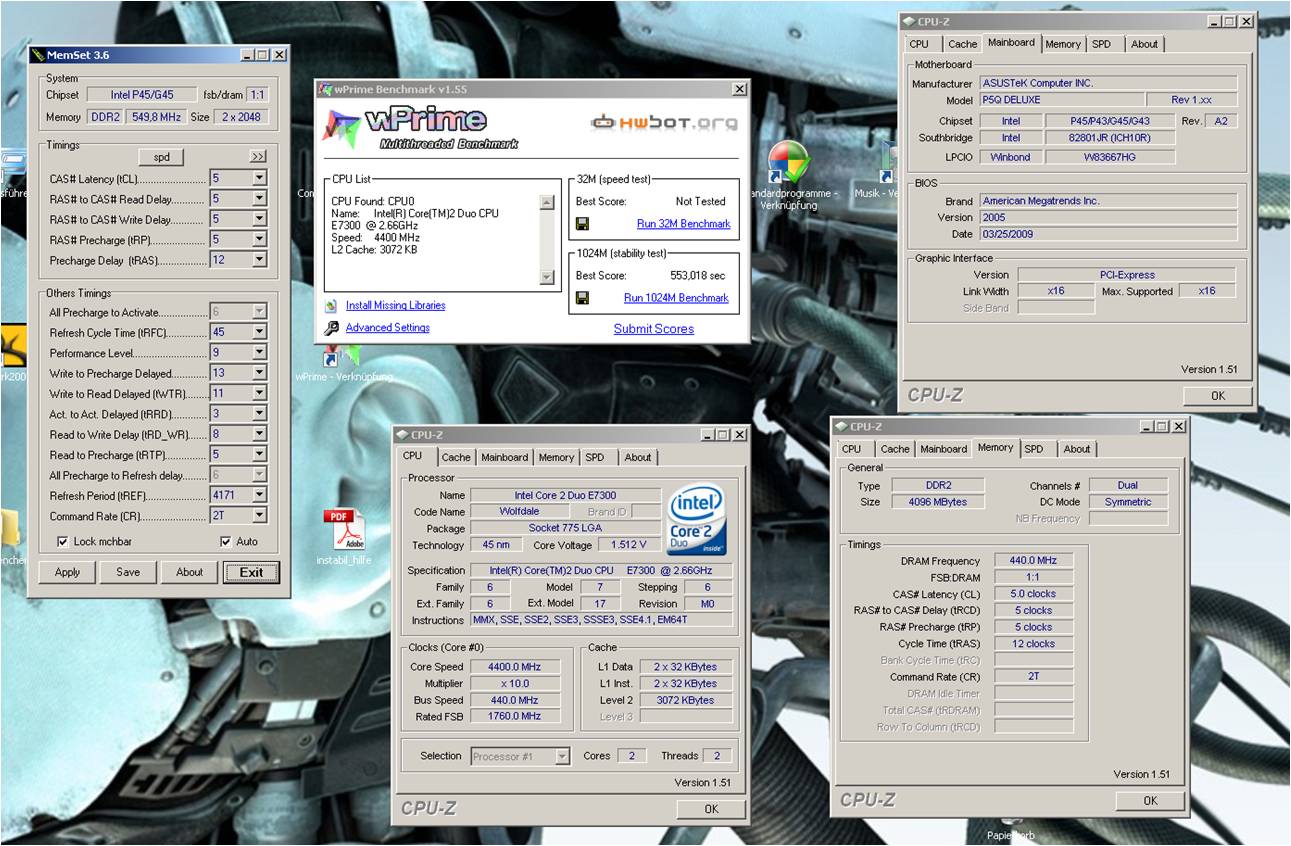Open the Write to Precharge Delayed dropdown
Viewport: 1291px width, 846px height.
click(x=259, y=373)
